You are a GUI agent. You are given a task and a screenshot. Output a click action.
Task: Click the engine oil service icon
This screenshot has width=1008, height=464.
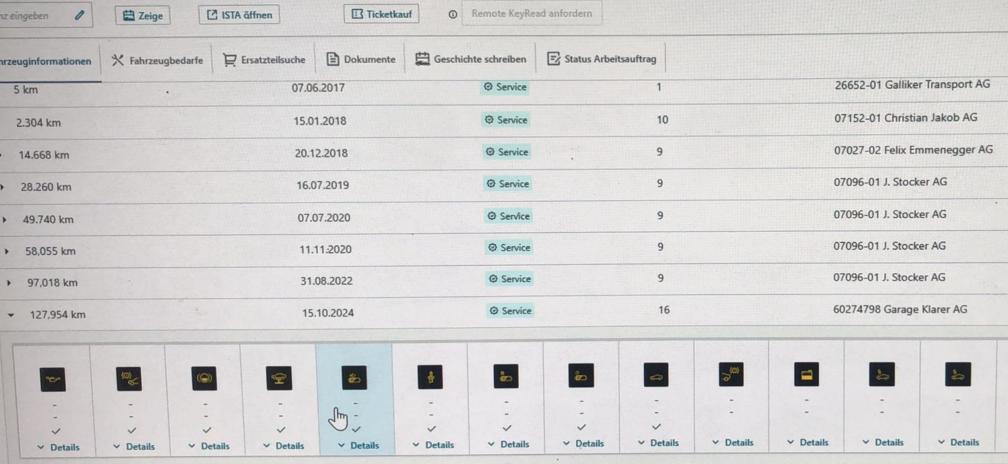(54, 377)
